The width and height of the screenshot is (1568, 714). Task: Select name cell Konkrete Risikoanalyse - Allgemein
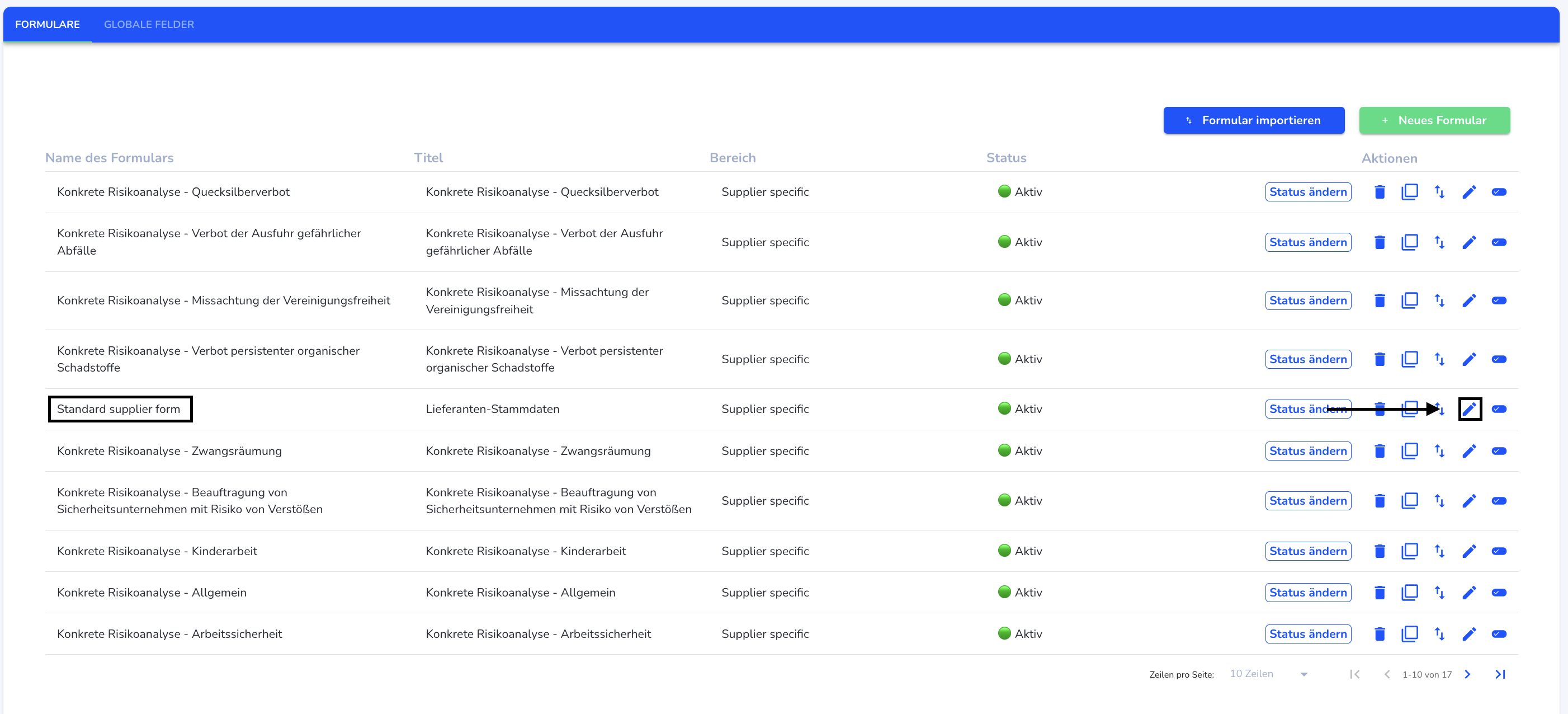tap(152, 592)
